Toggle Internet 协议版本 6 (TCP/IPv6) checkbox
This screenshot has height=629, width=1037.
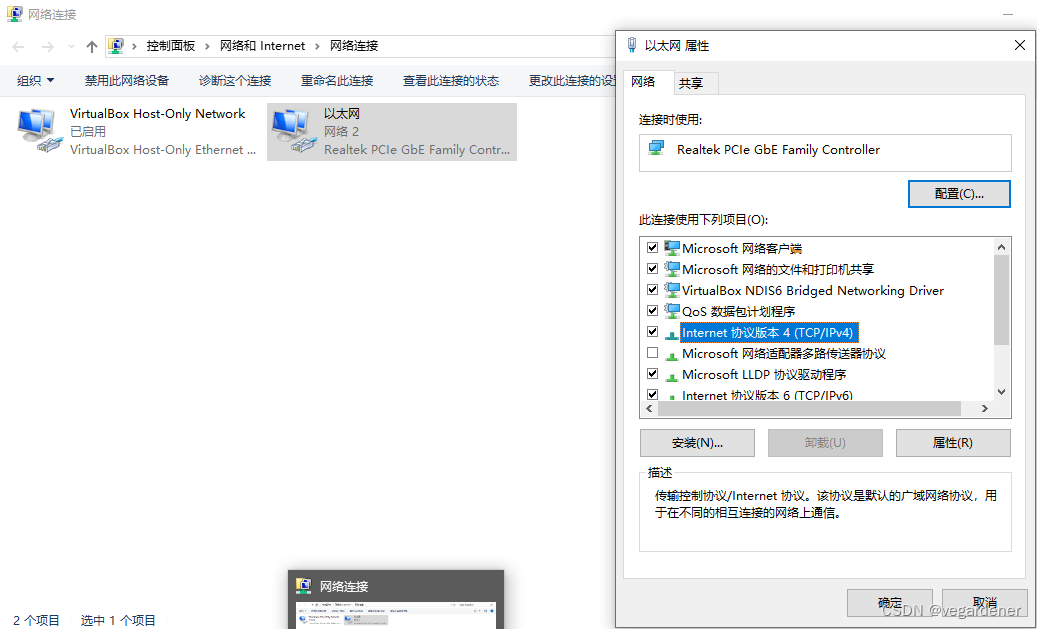pos(652,394)
